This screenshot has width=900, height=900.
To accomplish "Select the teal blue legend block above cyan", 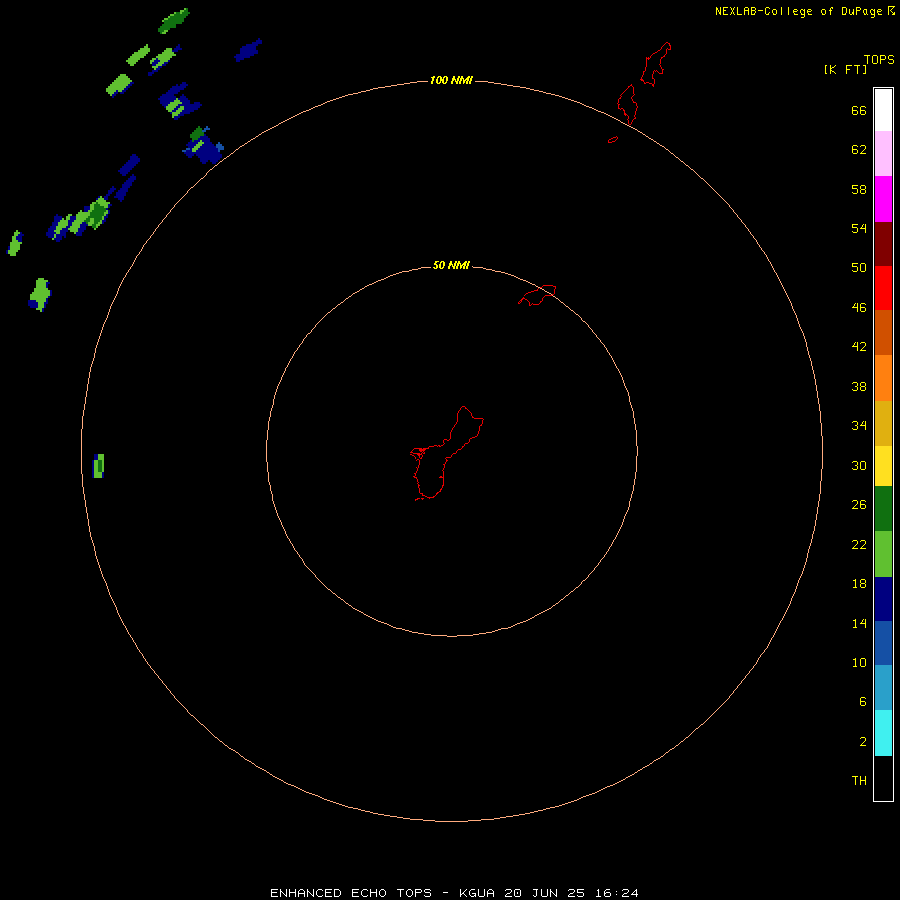I will 883,687.
